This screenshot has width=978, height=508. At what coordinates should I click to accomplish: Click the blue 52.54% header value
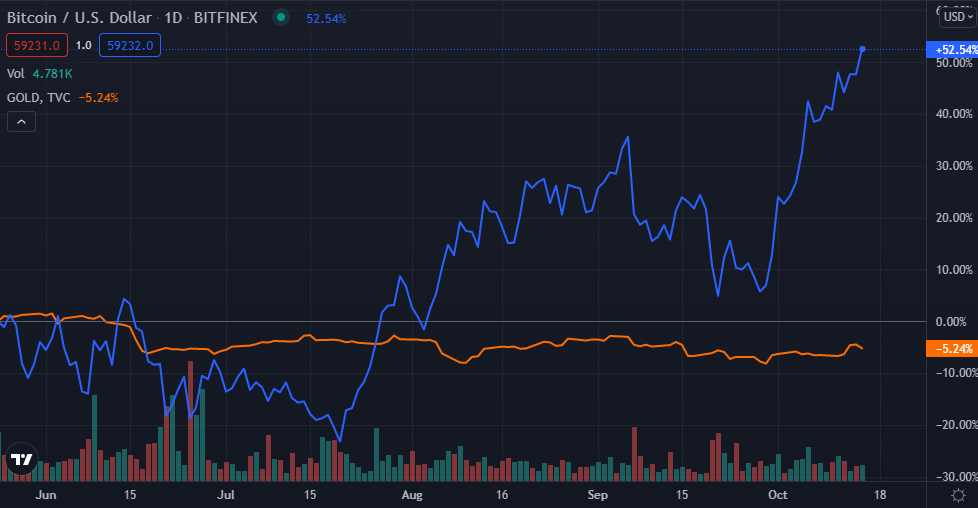tap(326, 19)
